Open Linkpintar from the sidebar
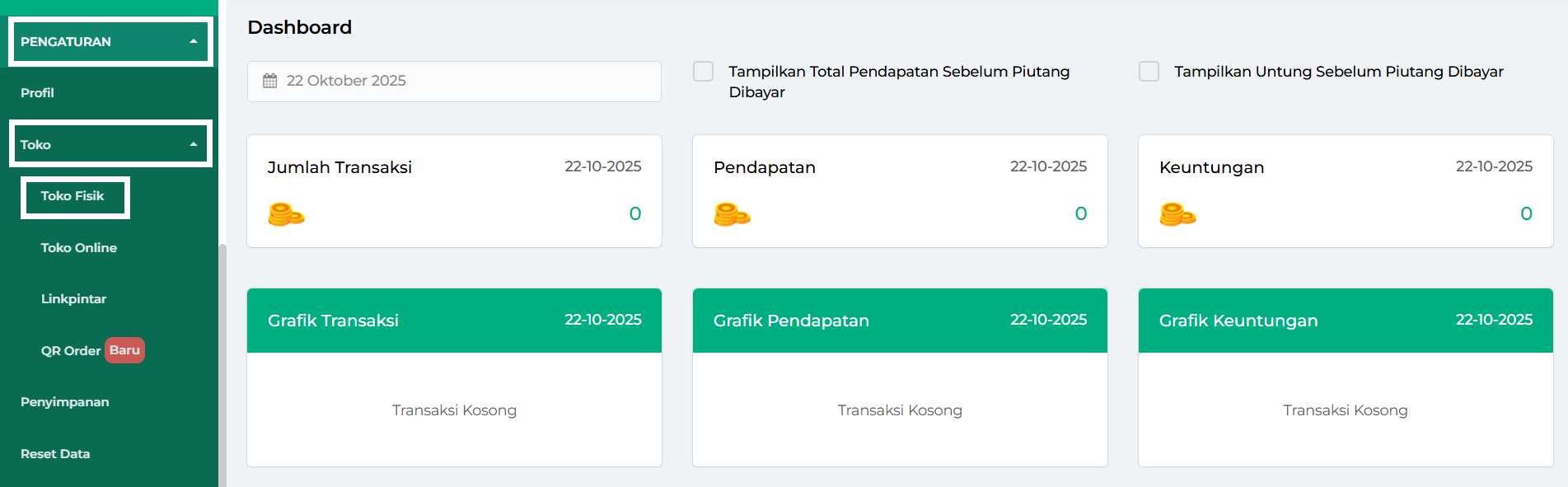The width and height of the screenshot is (1568, 487). click(x=73, y=299)
